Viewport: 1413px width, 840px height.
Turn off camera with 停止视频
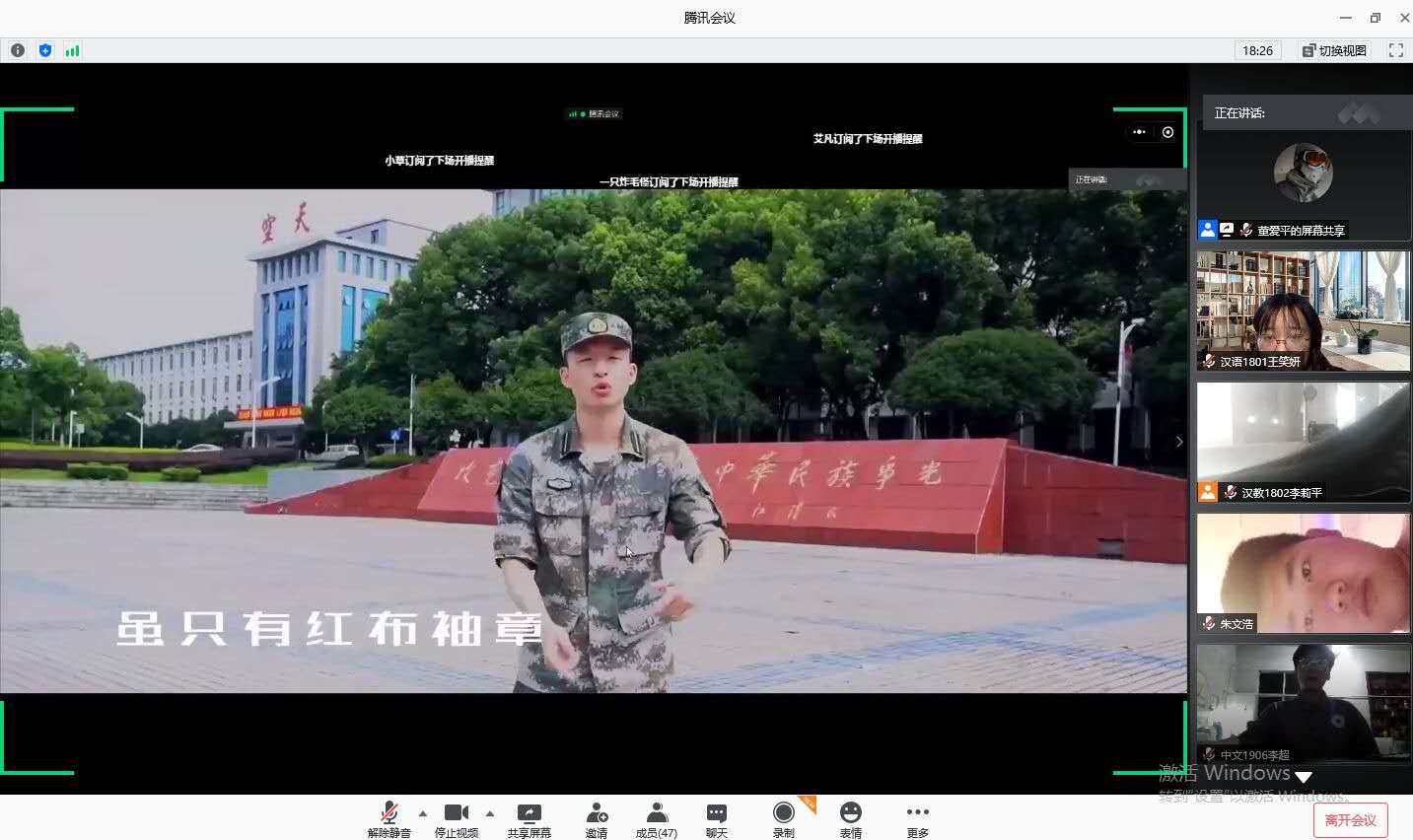[457, 818]
